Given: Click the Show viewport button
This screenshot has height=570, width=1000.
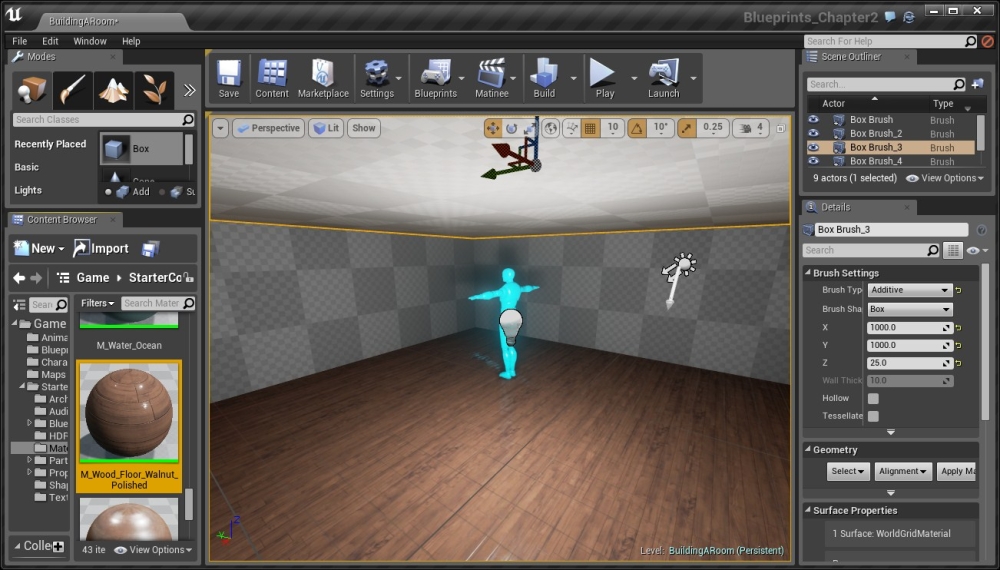Looking at the screenshot, I should tap(364, 128).
